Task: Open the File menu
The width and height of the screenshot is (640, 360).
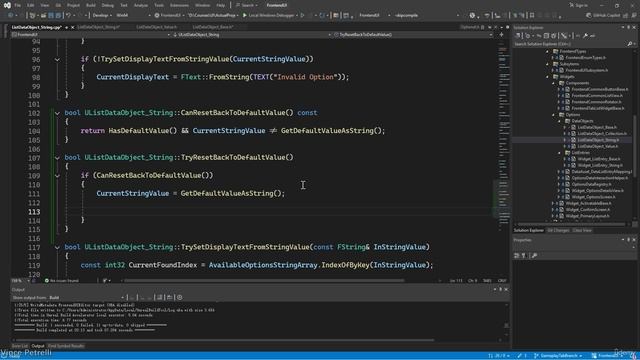Action: pos(18,5)
